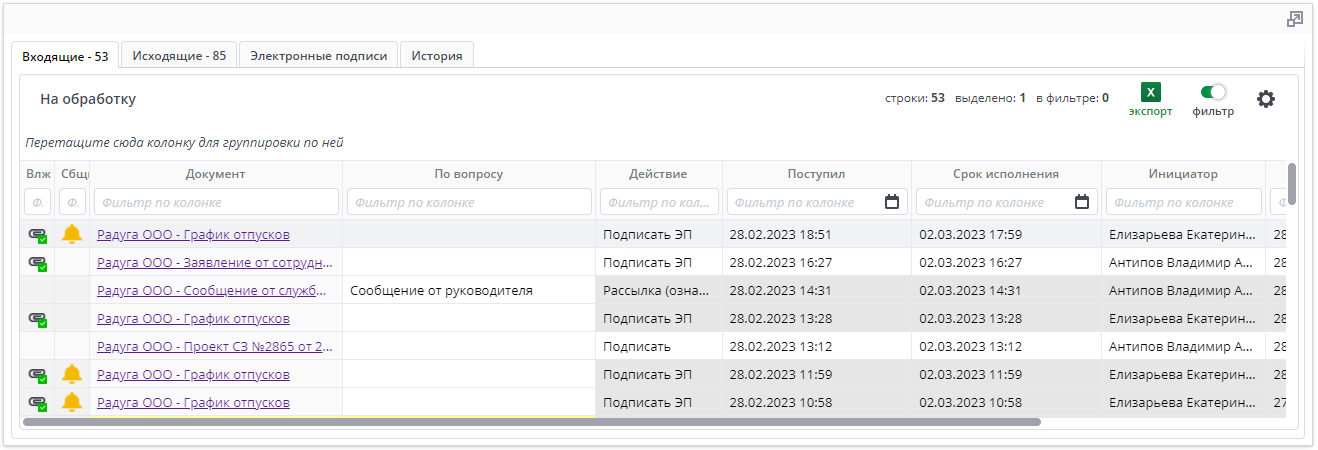Click grouping drop area hint text
Screen dimensions: 1318x450
point(184,143)
